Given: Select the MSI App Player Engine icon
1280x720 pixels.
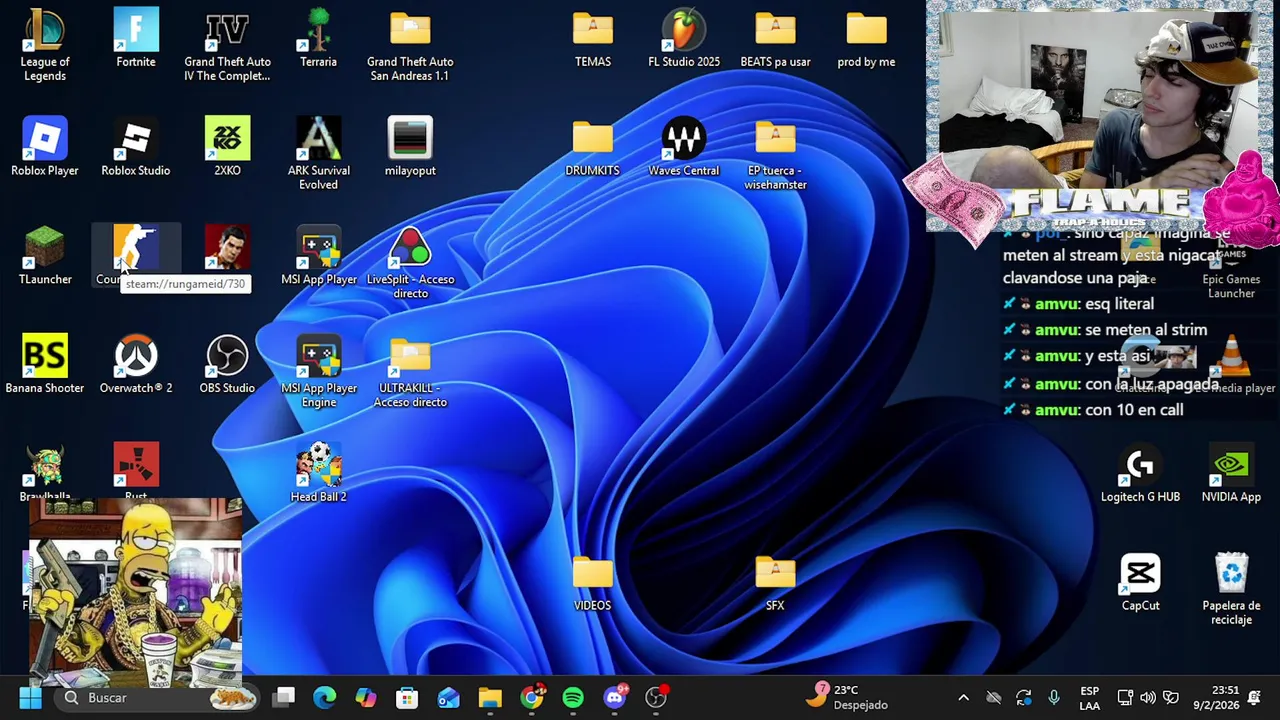Looking at the screenshot, I should click(318, 372).
